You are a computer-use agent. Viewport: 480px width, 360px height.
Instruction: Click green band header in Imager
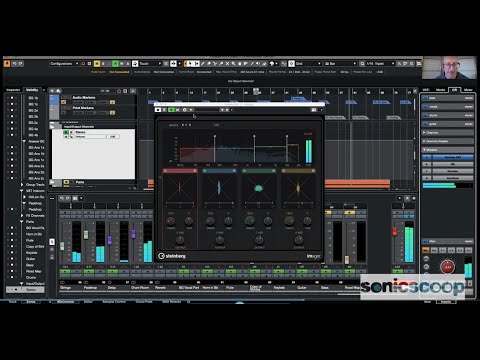coord(259,171)
